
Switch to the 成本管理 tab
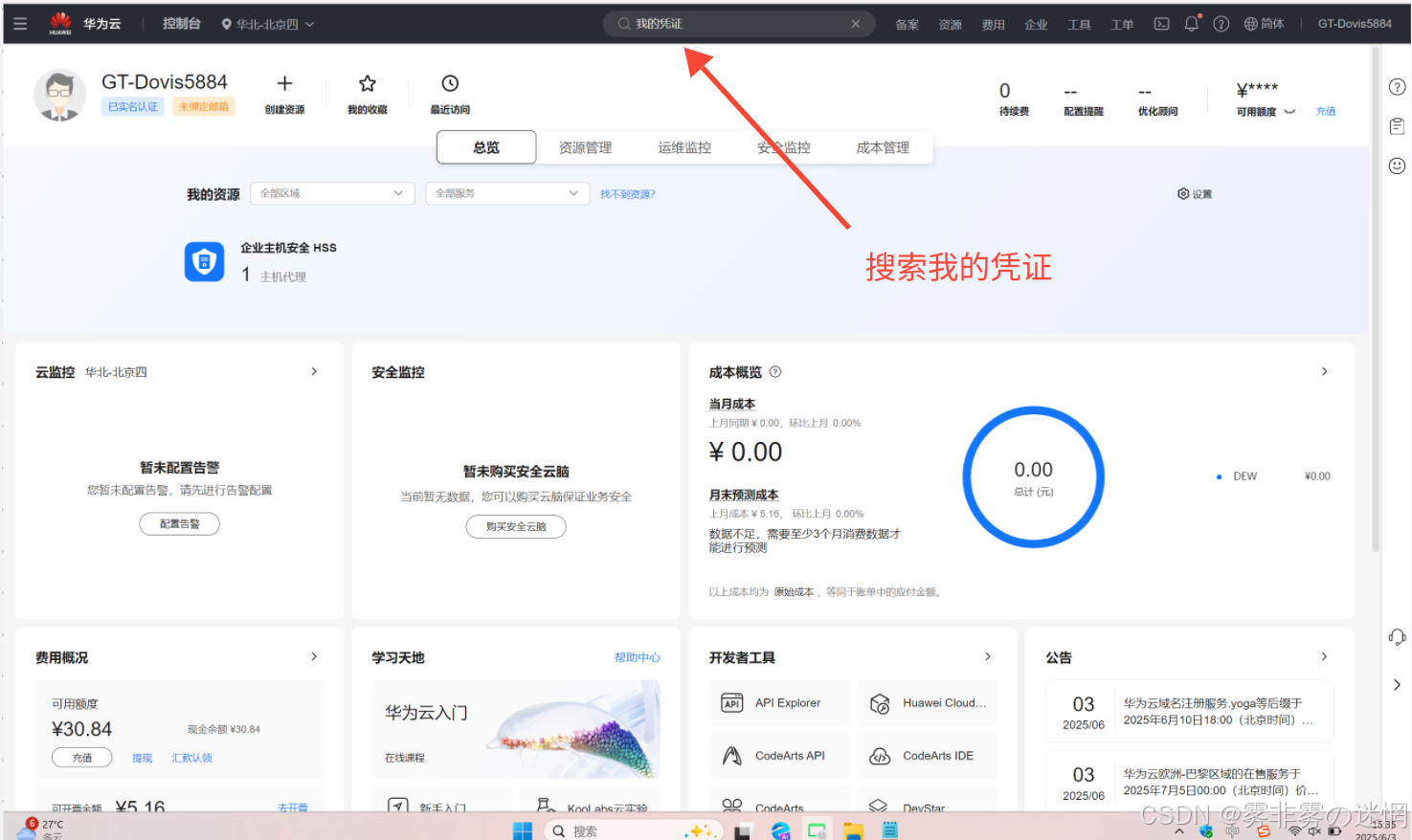[x=882, y=147]
